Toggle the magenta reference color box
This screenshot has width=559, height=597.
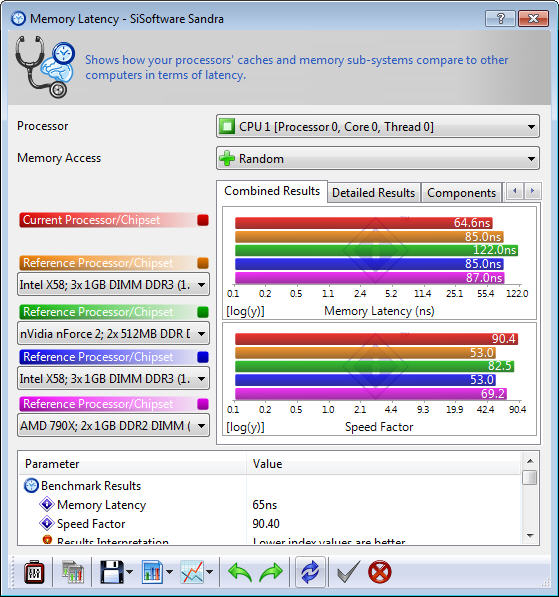203,404
